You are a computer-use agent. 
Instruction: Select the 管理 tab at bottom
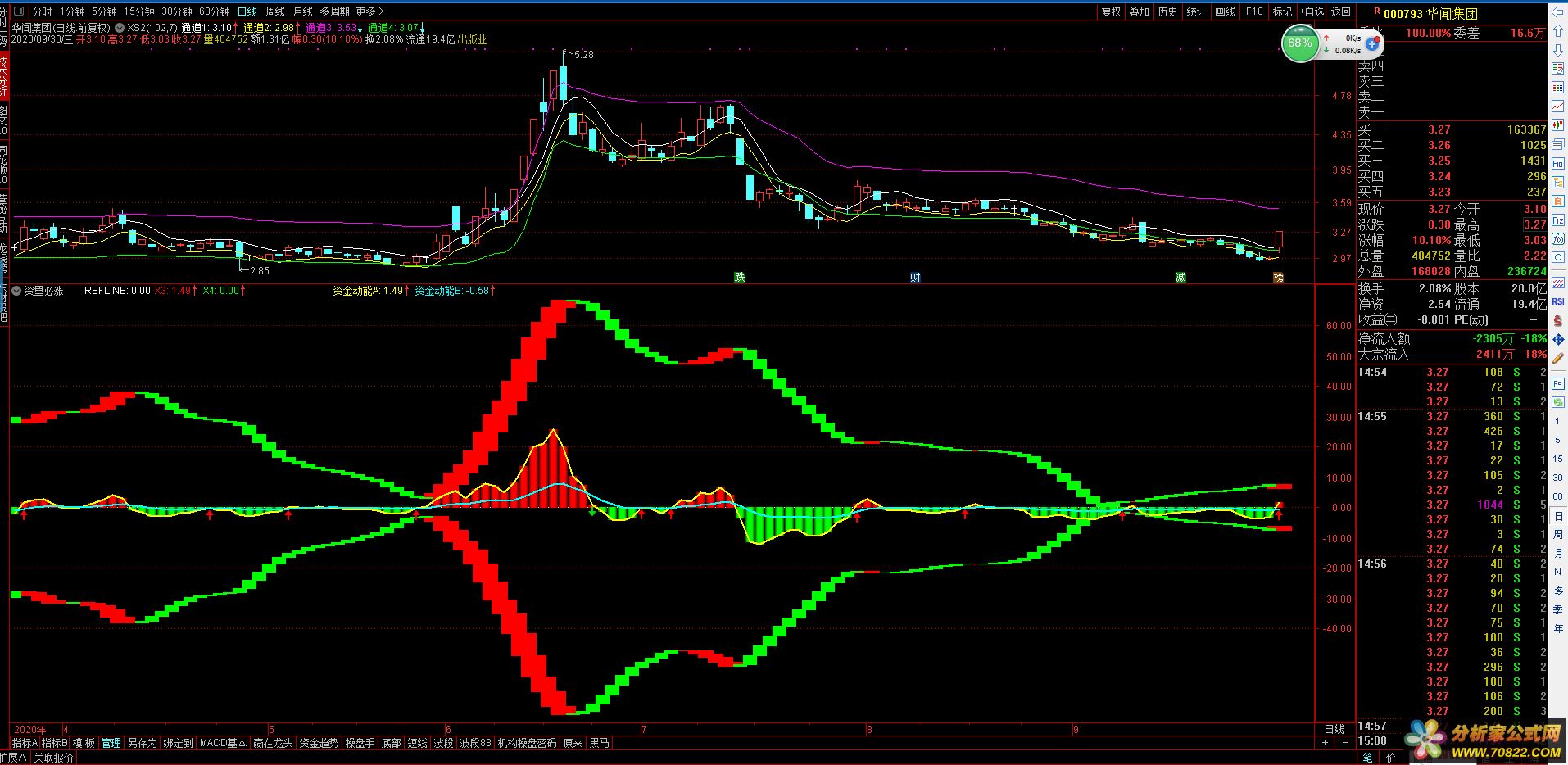coord(111,743)
